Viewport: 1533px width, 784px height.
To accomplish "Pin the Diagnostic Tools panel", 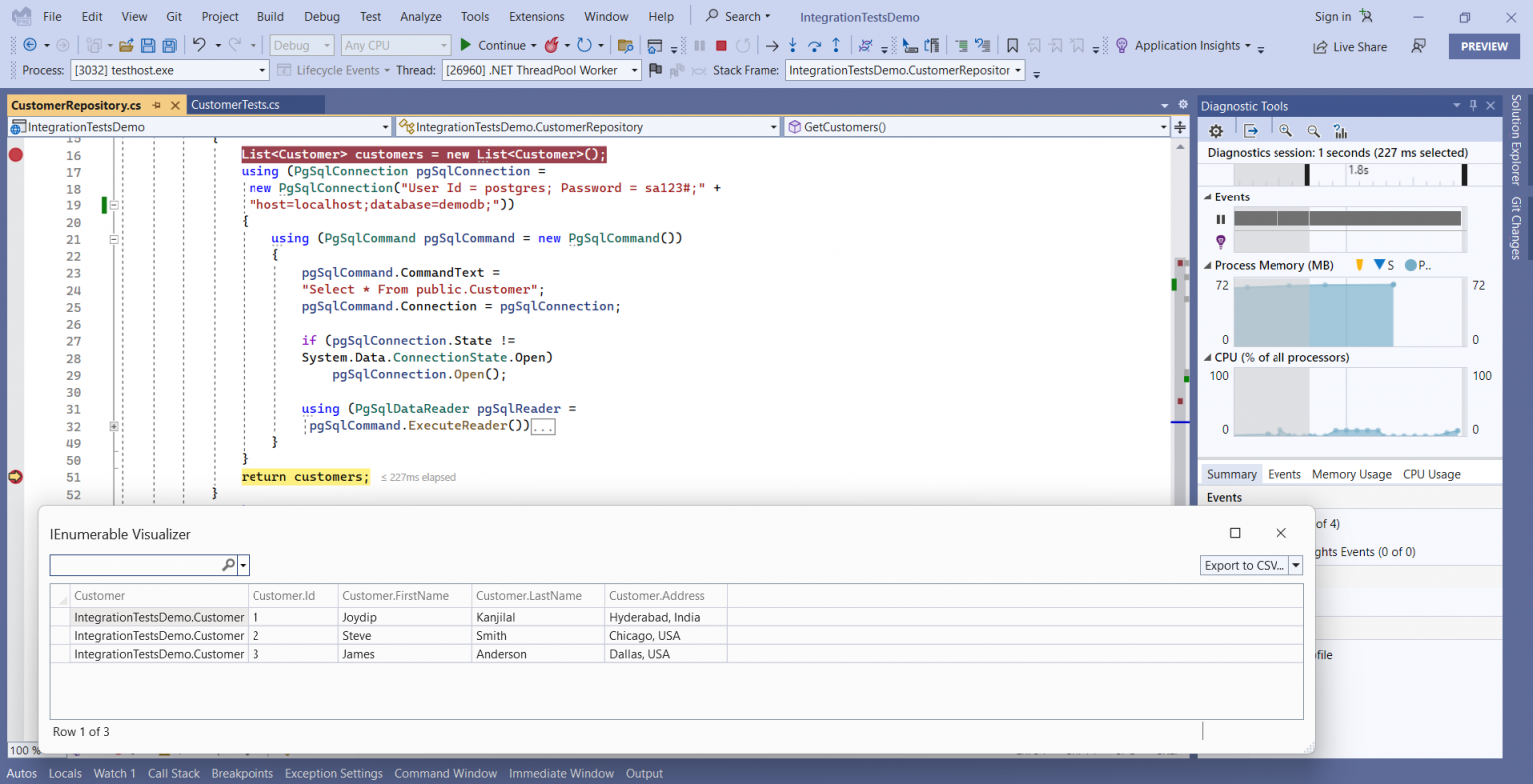I will (x=1473, y=105).
